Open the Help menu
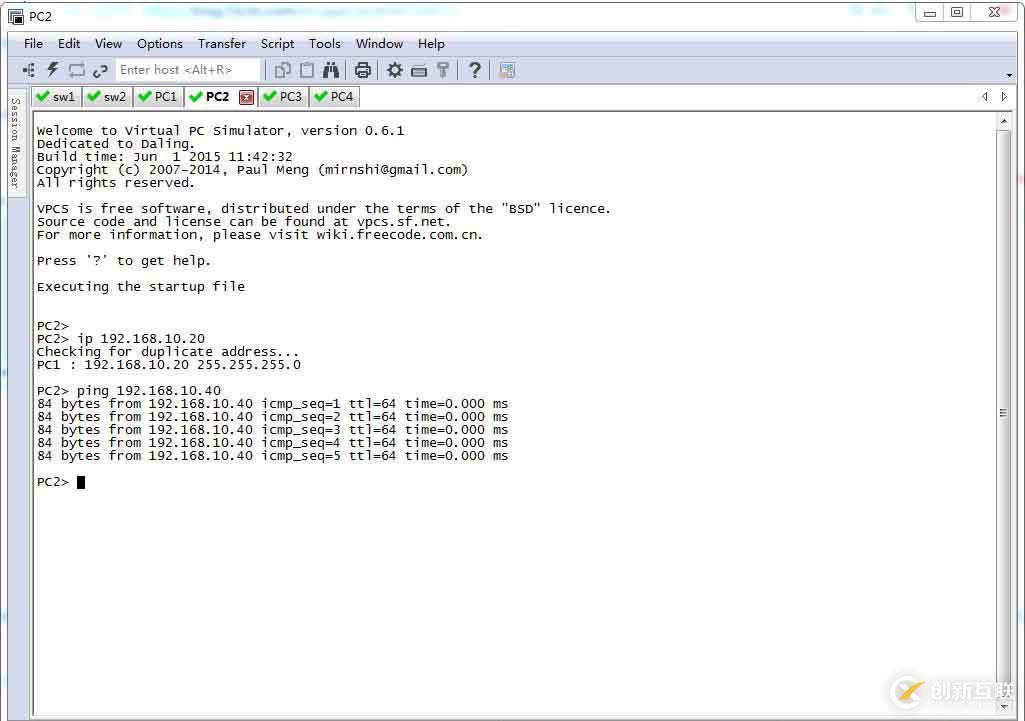 click(431, 44)
